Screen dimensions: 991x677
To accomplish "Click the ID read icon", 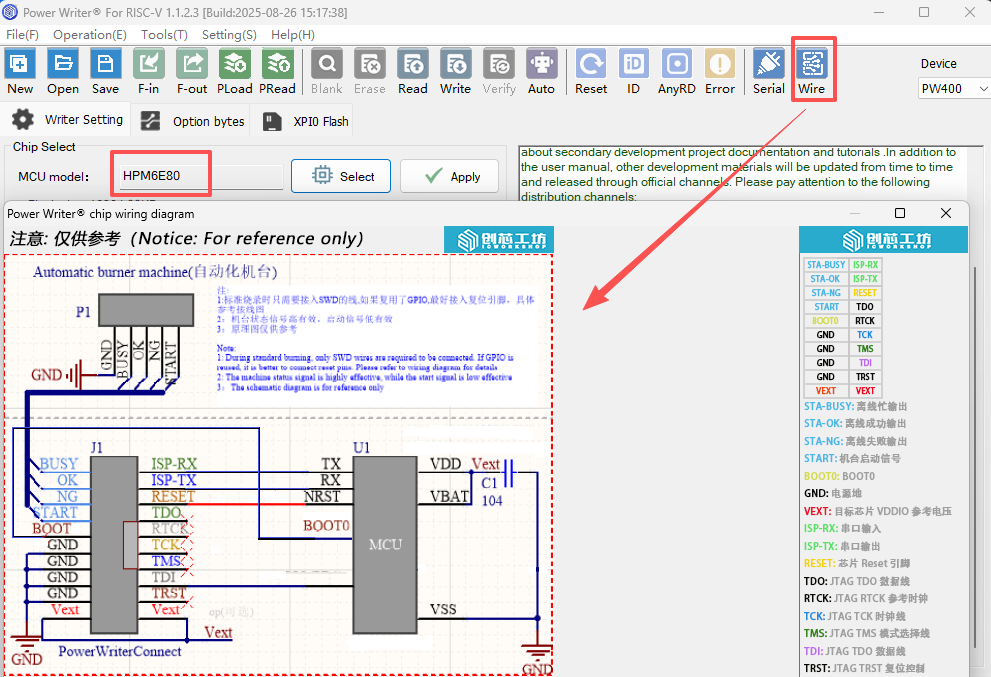I will (x=633, y=72).
